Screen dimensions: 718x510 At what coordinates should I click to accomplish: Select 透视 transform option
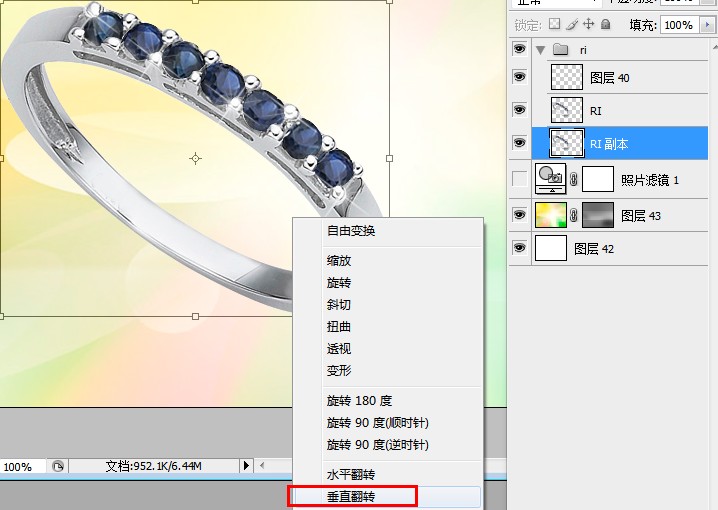pyautogui.click(x=339, y=349)
